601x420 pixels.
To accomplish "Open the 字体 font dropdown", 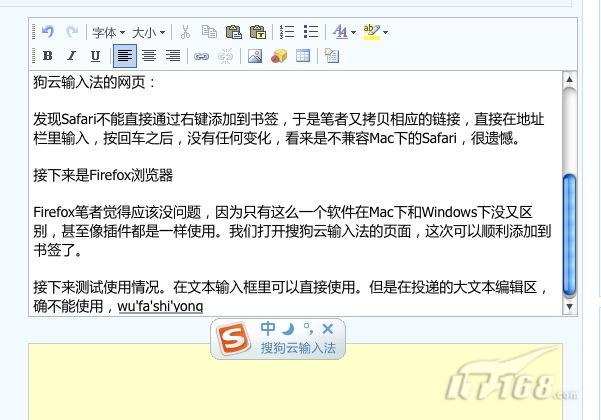I will [108, 33].
